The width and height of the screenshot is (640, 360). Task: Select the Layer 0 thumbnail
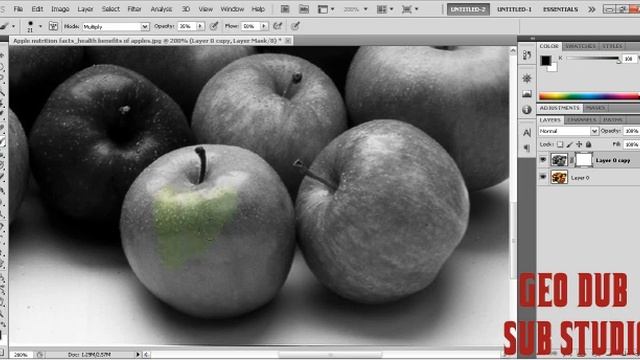click(x=559, y=178)
